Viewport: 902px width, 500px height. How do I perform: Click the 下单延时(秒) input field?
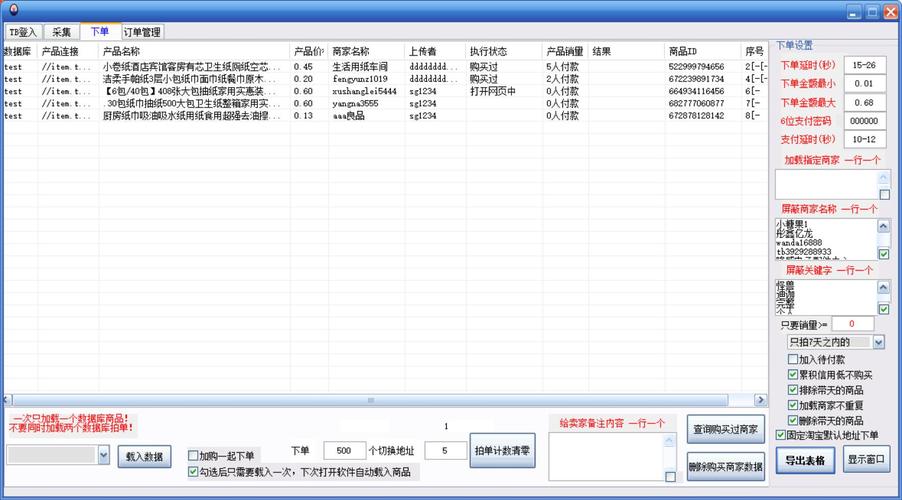click(x=864, y=64)
